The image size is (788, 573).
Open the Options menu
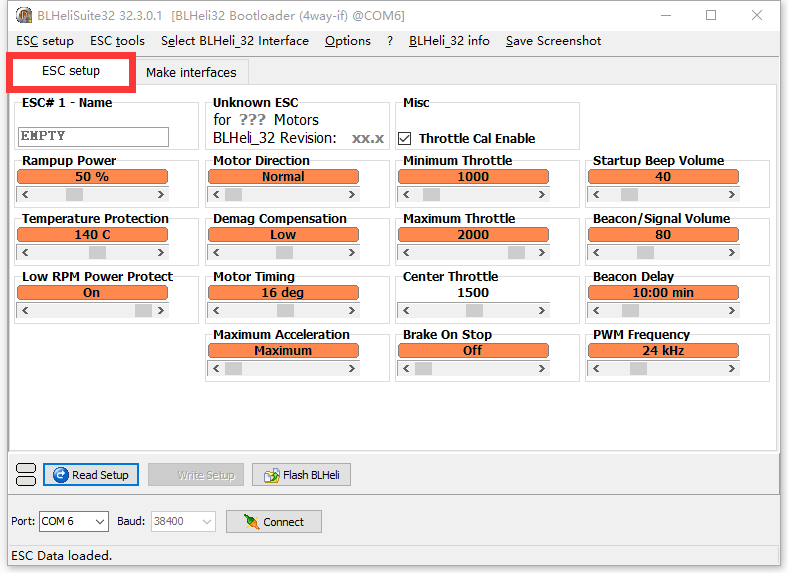coord(347,41)
